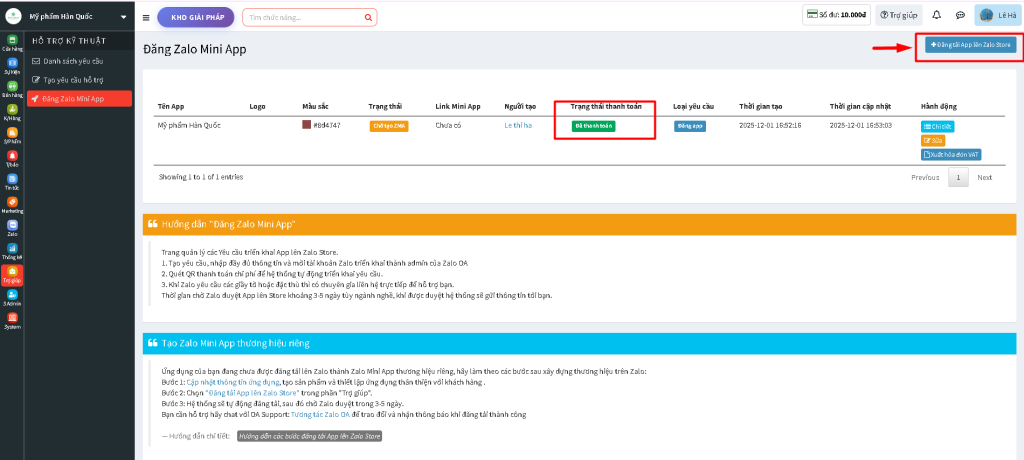Click the Đăng app request type badge
This screenshot has height=460, width=1024.
pos(690,127)
